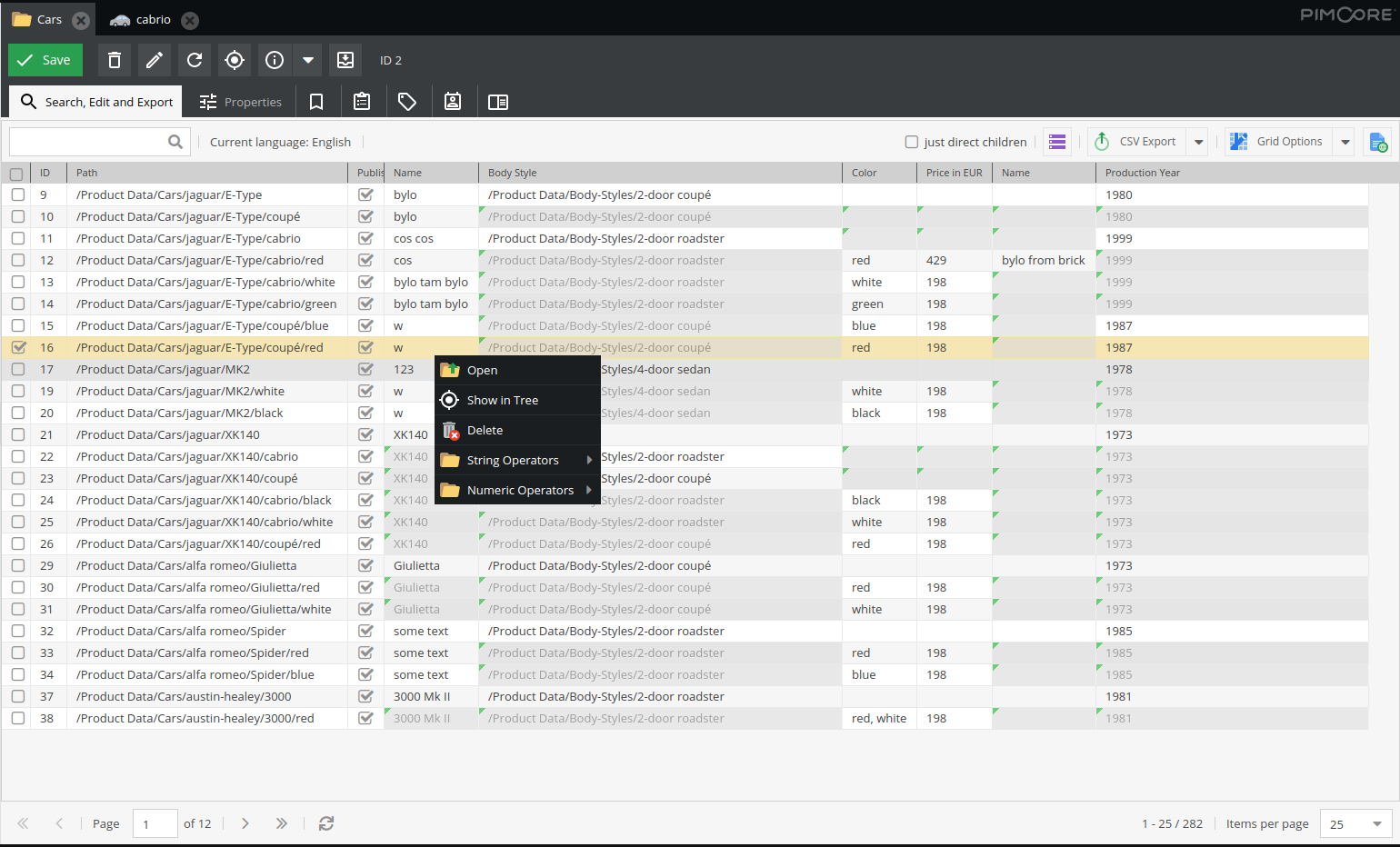Open the bookmark icon tab
Screen dimensions: 1400x847
tap(316, 102)
